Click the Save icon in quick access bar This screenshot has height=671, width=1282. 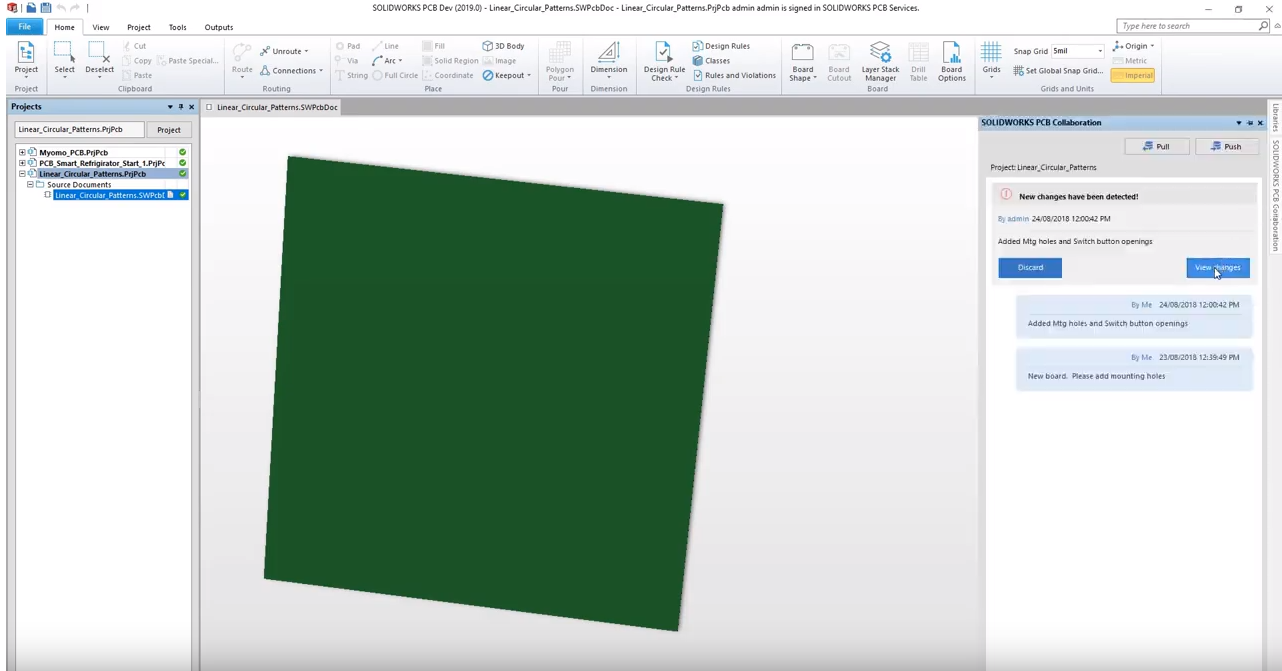point(46,8)
